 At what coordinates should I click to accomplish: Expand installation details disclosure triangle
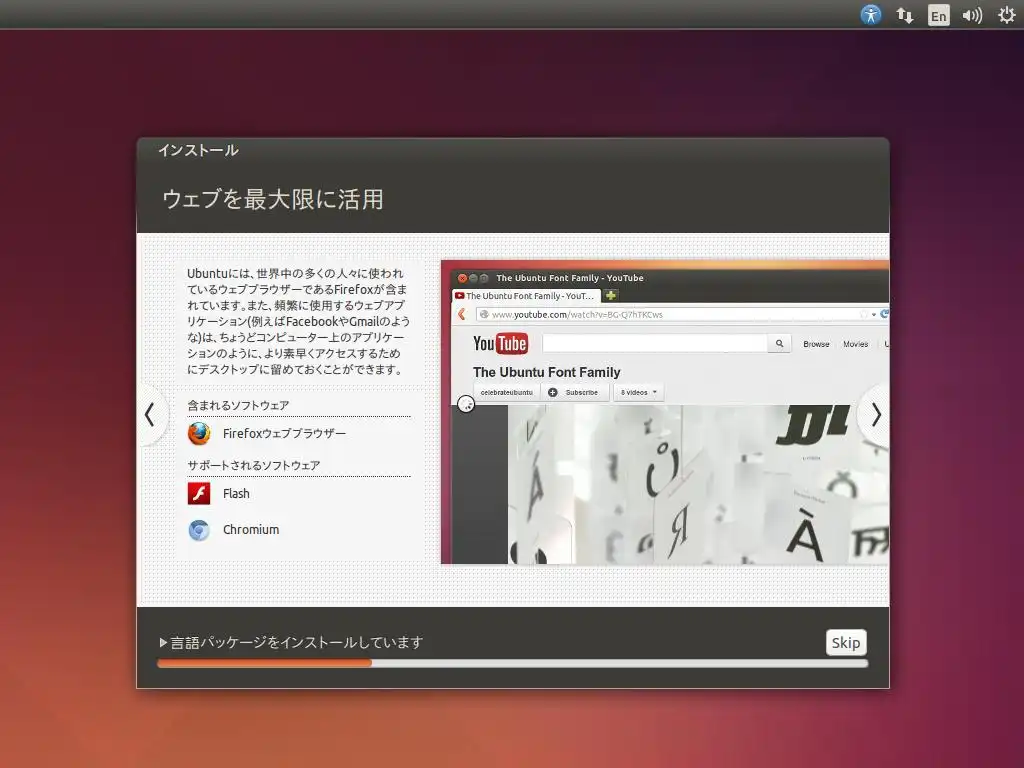click(x=163, y=643)
